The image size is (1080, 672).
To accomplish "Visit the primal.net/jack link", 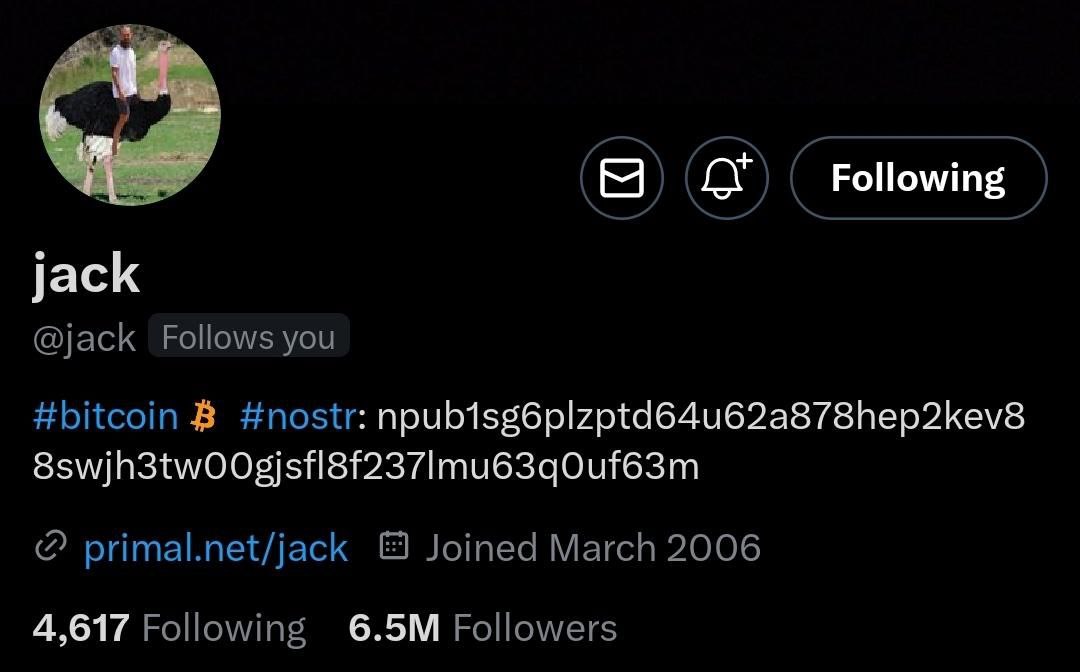I will pyautogui.click(x=216, y=548).
